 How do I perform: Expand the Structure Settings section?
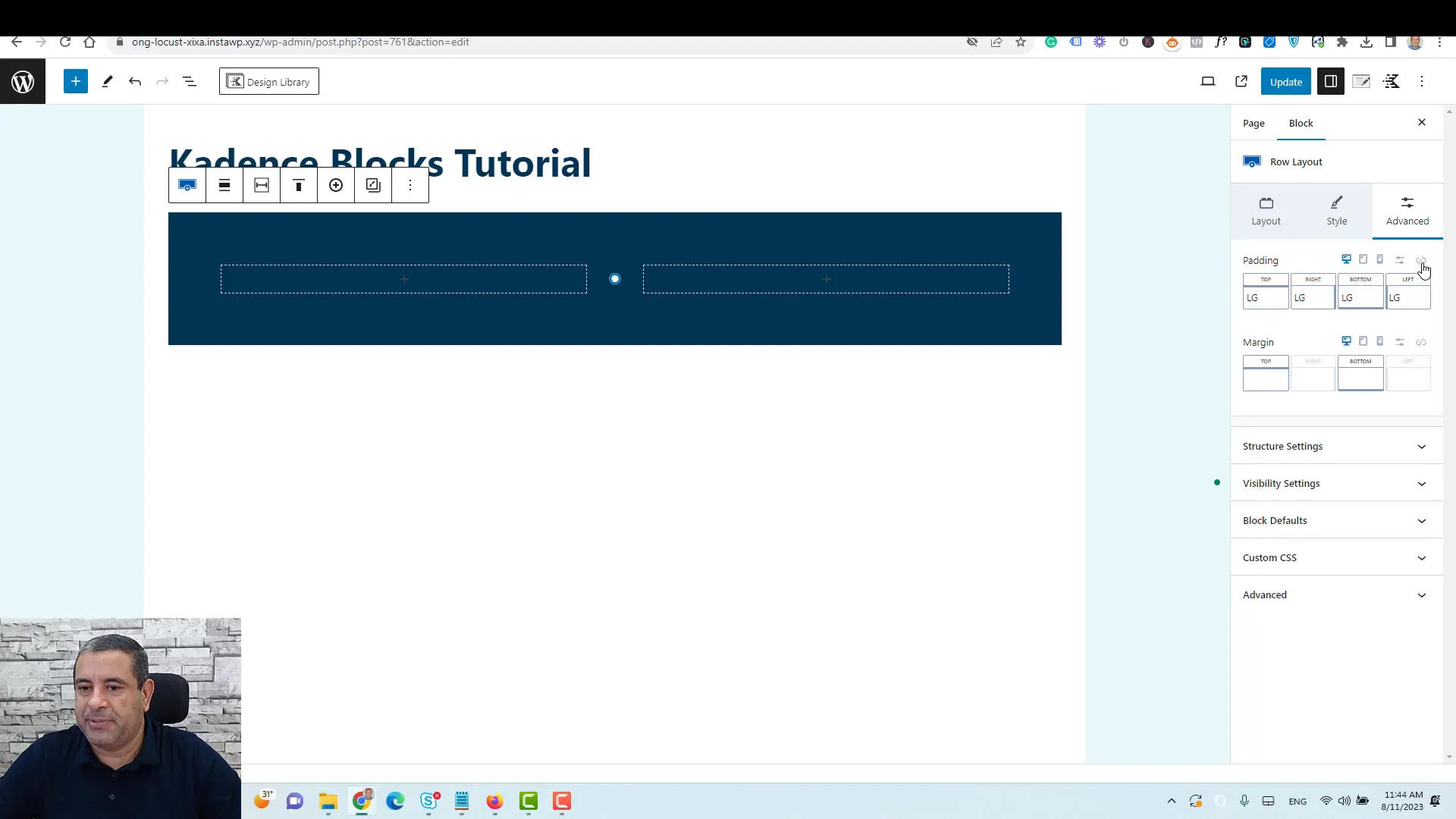pyautogui.click(x=1333, y=446)
